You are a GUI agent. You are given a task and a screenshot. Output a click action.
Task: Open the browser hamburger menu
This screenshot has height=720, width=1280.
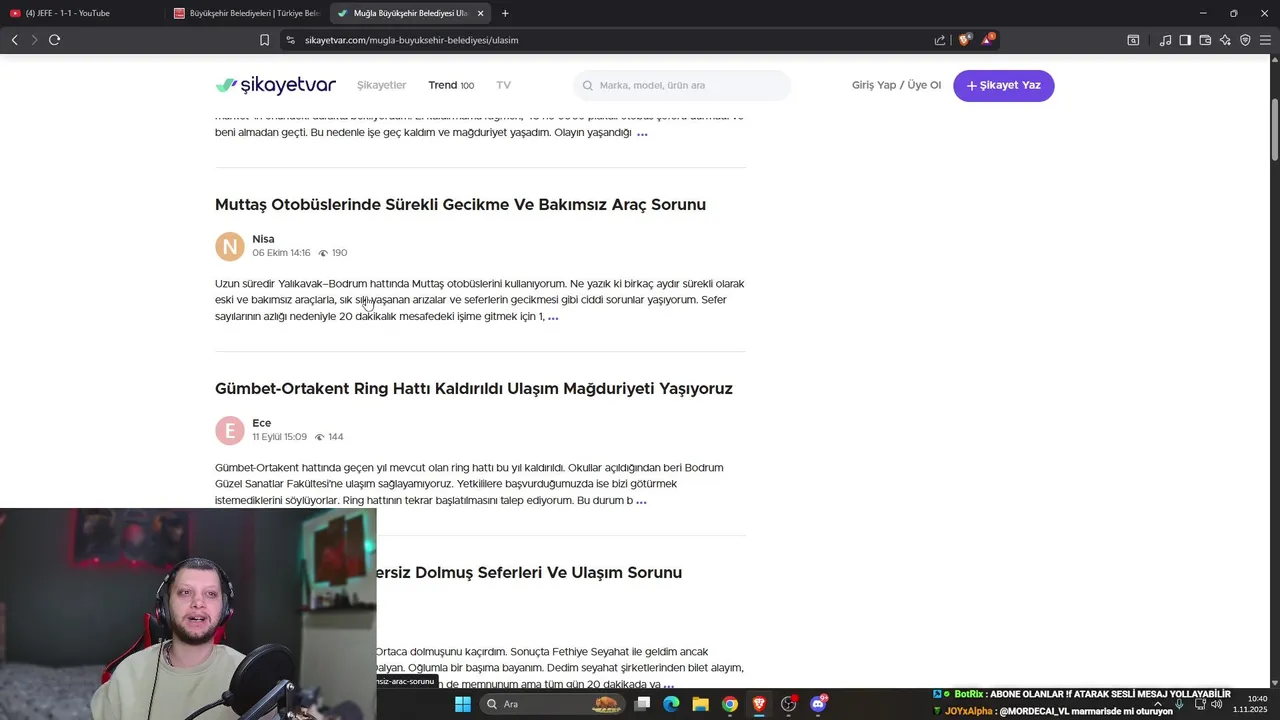coord(1265,40)
